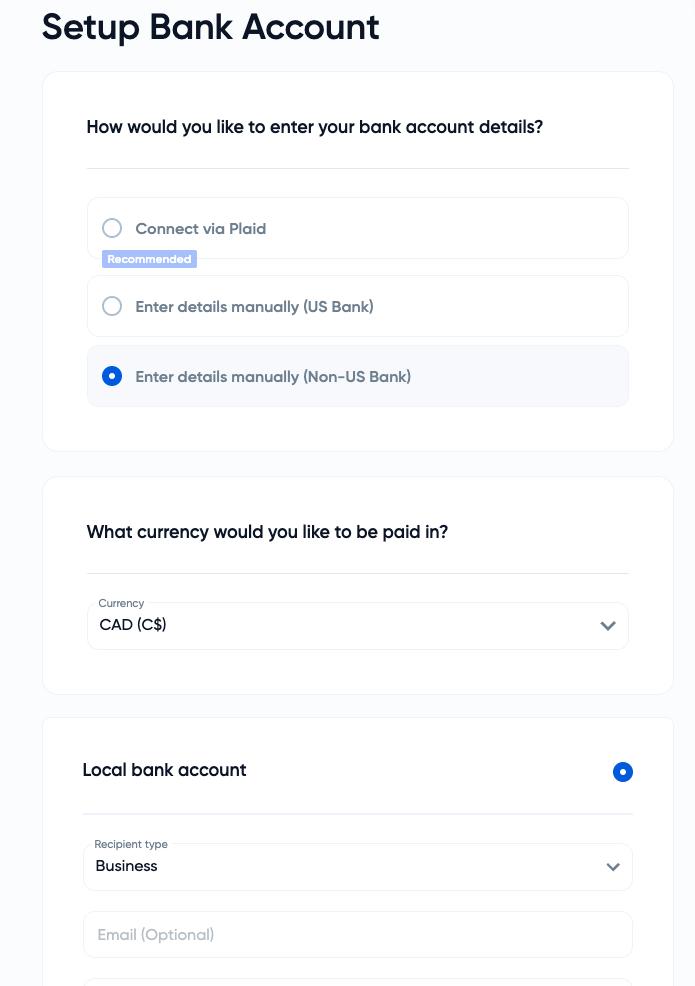Click the "How would you like to enter" heading

(315, 127)
